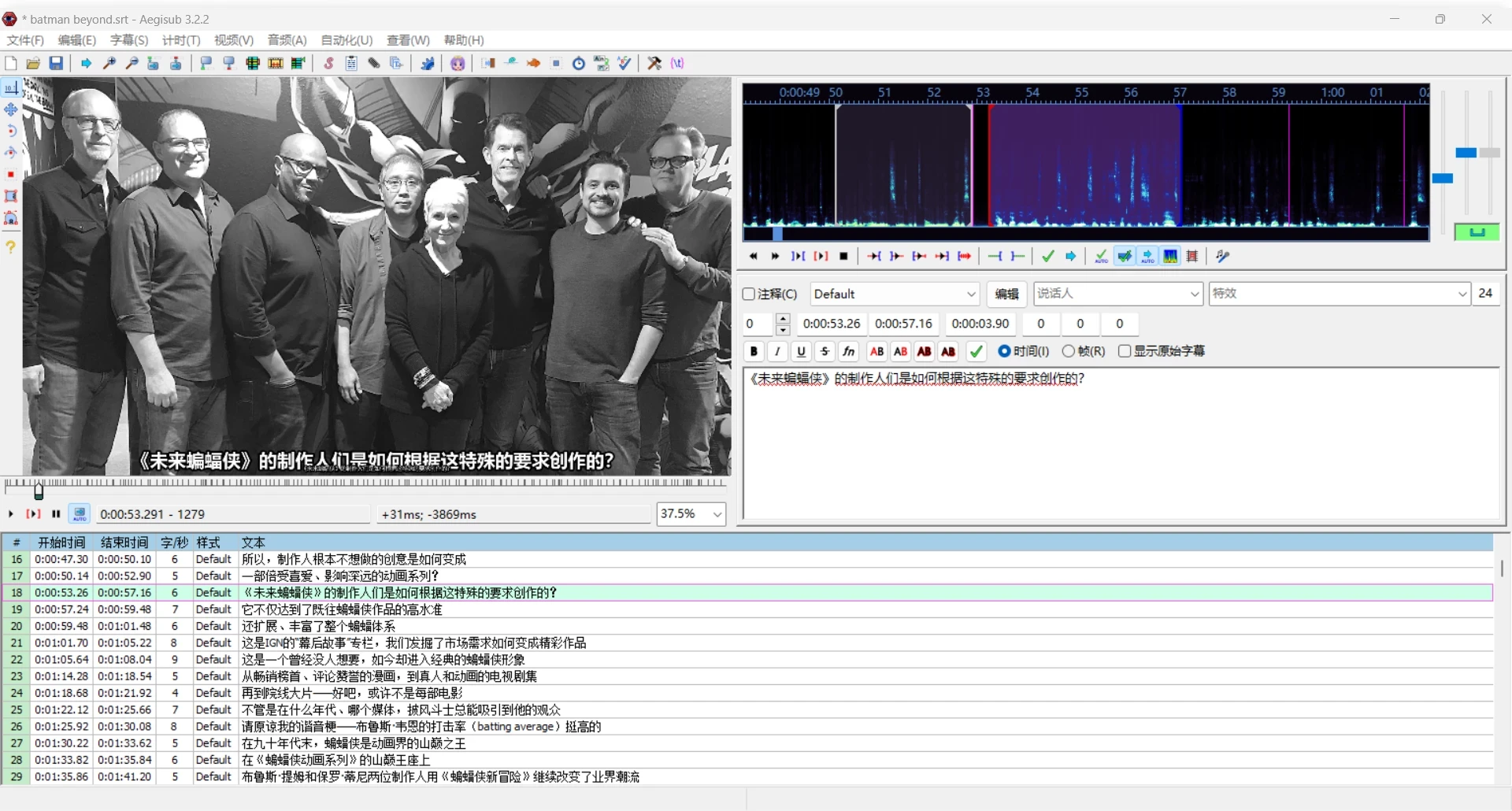This screenshot has height=811, width=1512.
Task: Increase the layer number with stepper up arrow
Action: [x=783, y=319]
